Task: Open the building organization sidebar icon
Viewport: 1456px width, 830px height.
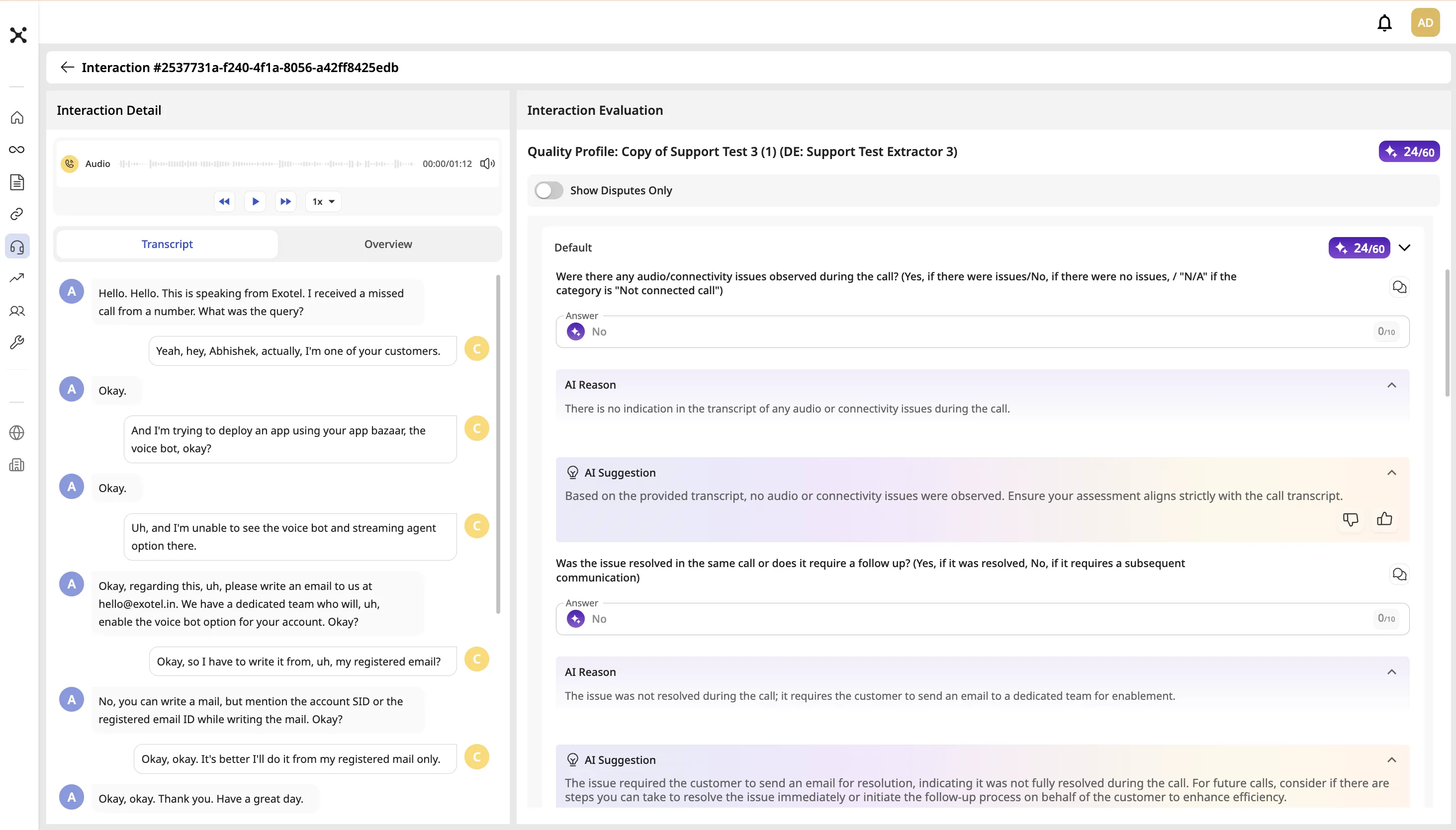Action: (17, 465)
